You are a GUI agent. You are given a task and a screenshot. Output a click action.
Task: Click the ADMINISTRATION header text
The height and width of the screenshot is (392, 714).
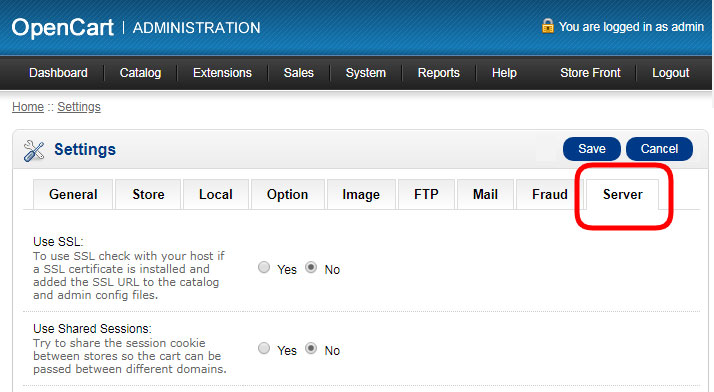[196, 28]
